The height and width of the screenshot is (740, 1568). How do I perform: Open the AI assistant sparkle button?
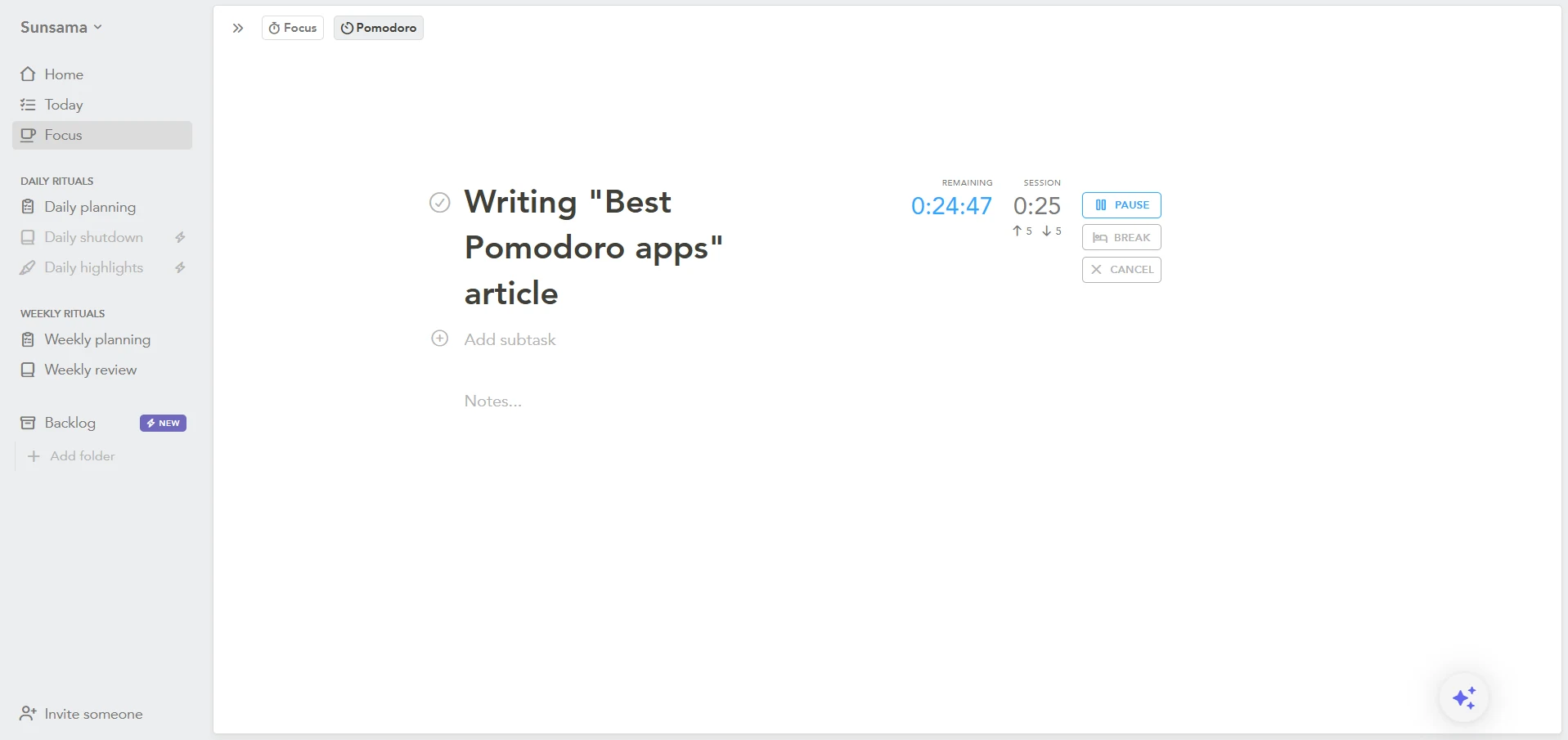[1464, 697]
